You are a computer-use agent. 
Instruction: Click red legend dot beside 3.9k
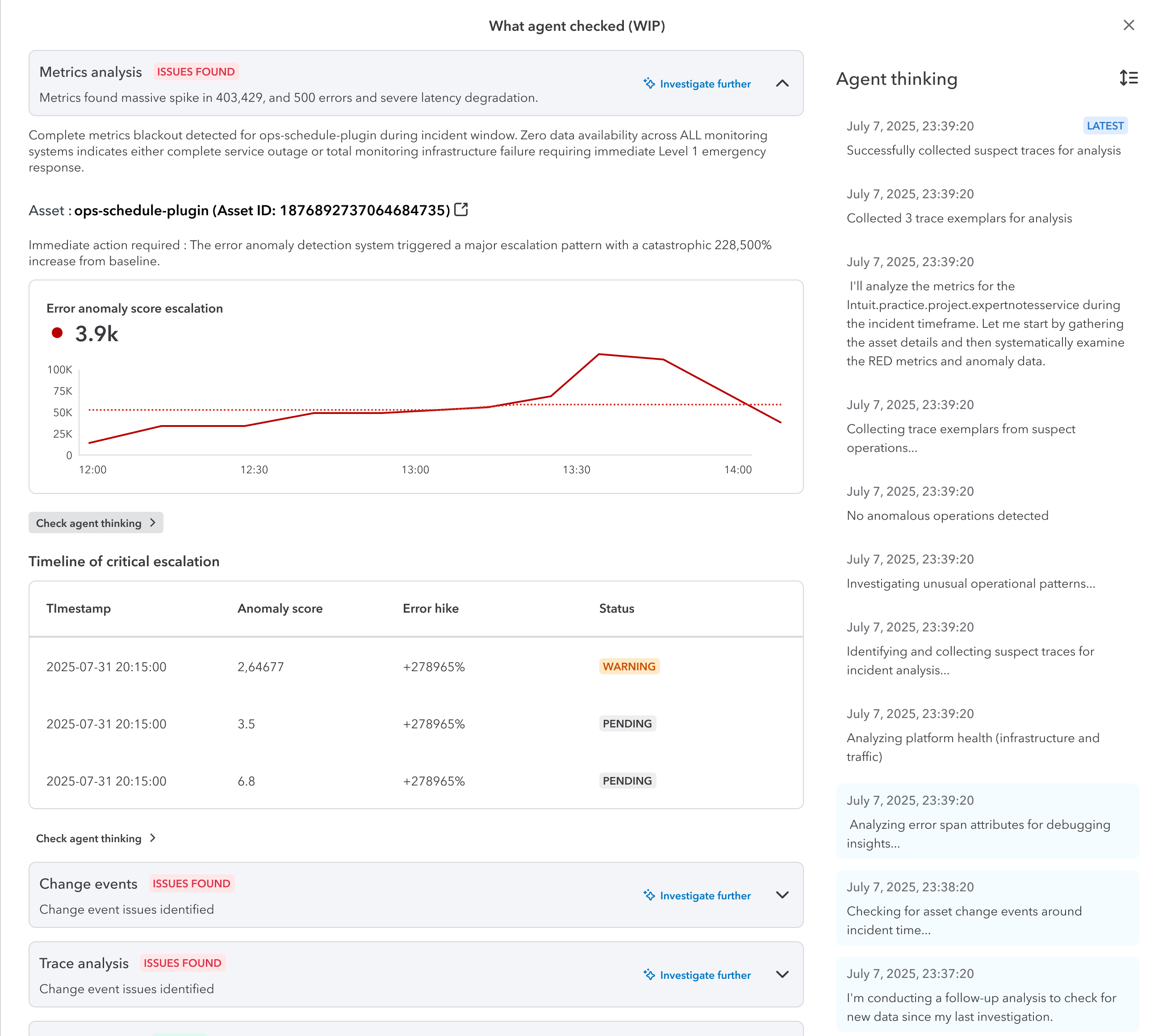pyautogui.click(x=57, y=333)
